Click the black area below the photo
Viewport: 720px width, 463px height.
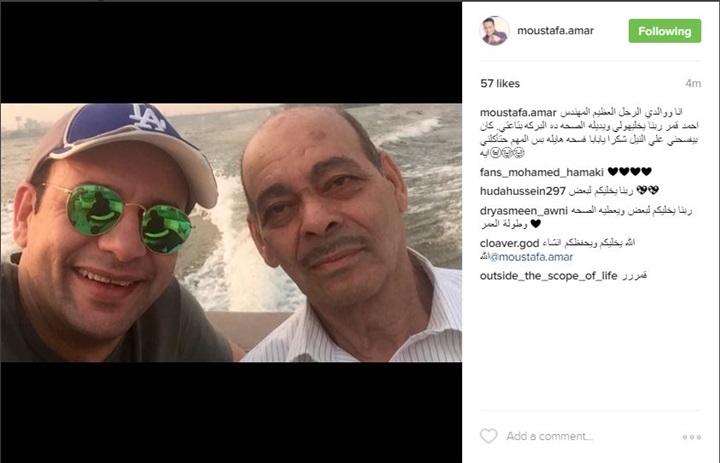[231, 412]
